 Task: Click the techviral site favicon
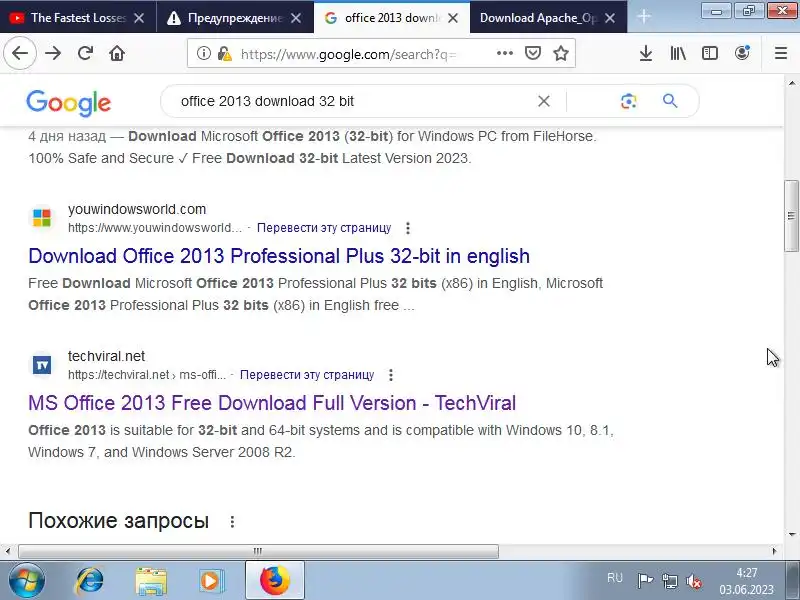click(42, 365)
